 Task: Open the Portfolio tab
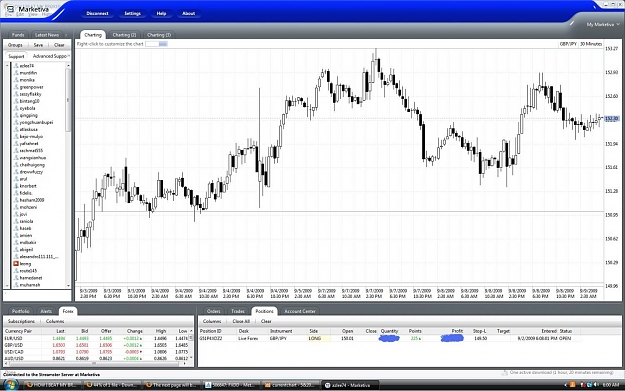pos(20,311)
